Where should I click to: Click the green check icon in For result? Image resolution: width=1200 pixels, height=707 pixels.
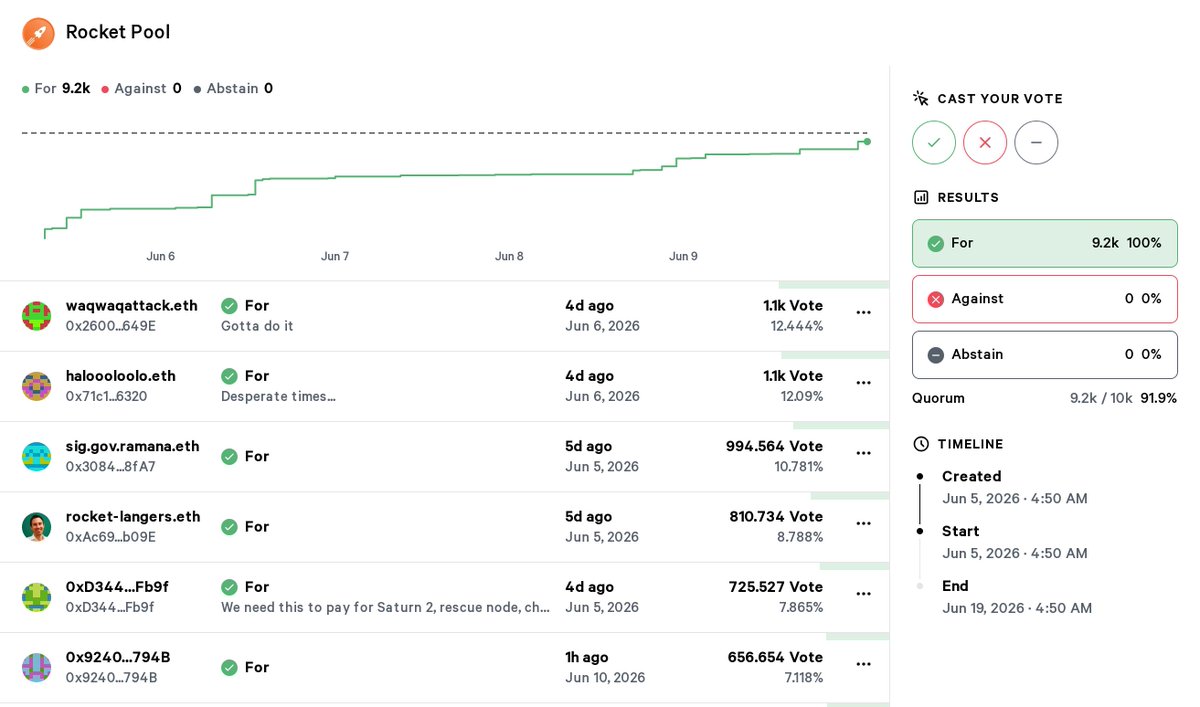936,243
